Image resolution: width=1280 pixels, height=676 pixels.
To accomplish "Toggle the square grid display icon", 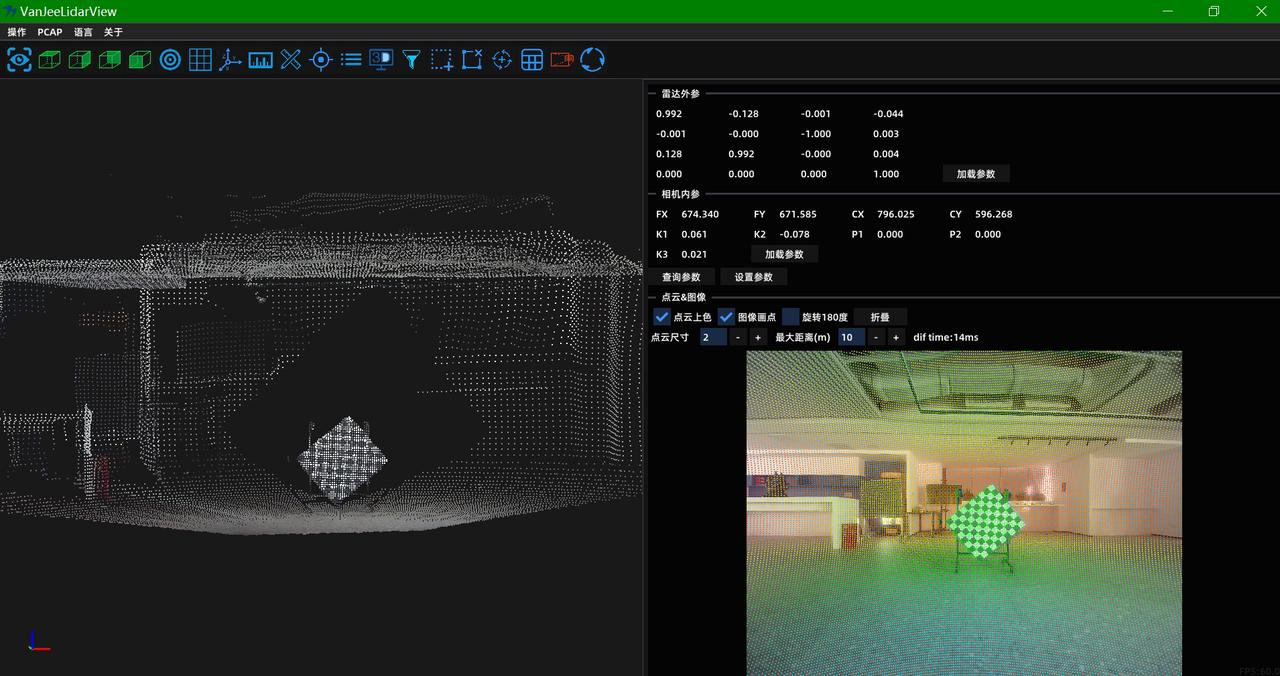I will pos(200,60).
